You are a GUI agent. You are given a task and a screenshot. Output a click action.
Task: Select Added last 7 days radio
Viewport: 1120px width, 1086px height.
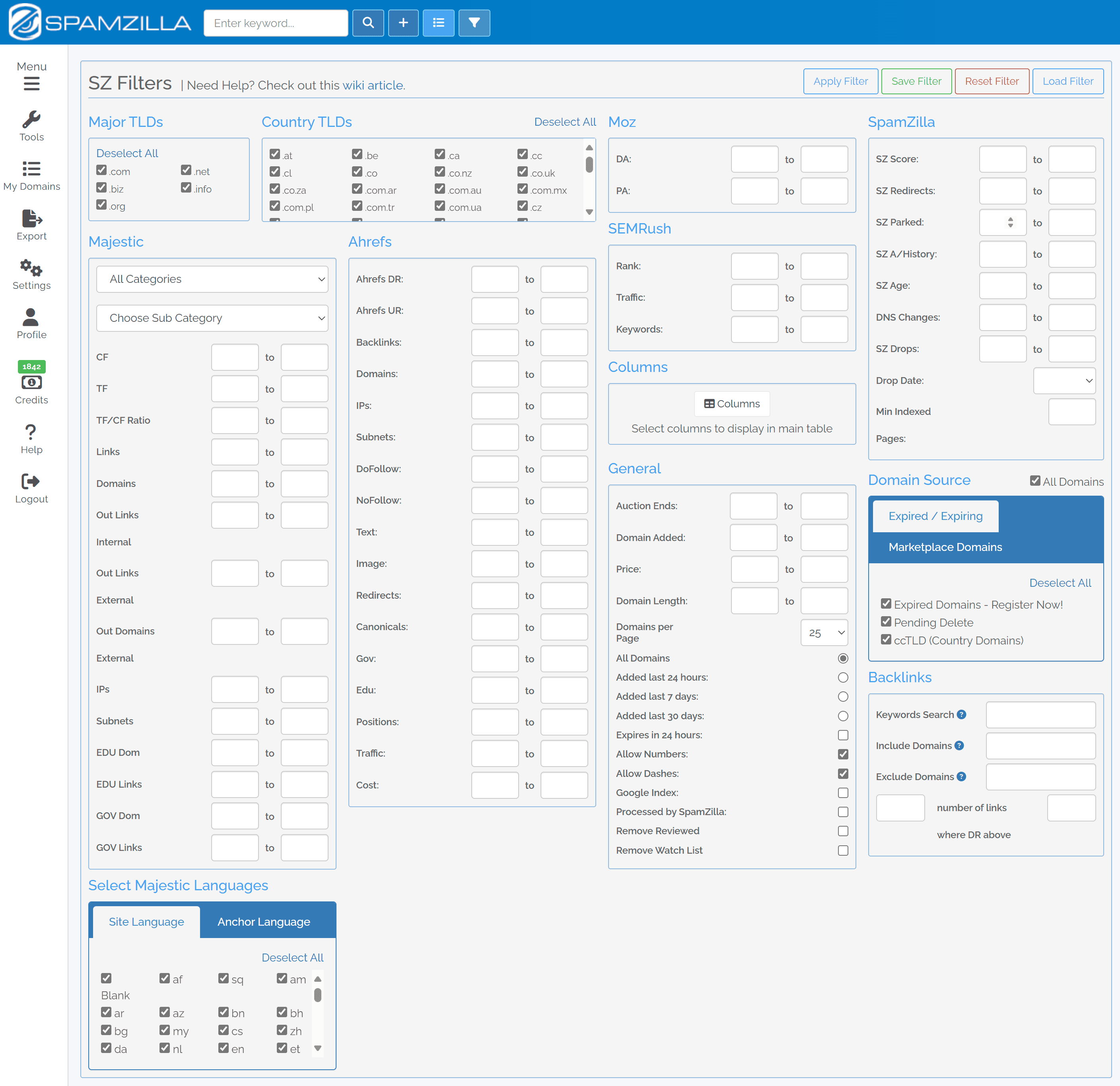tap(843, 696)
